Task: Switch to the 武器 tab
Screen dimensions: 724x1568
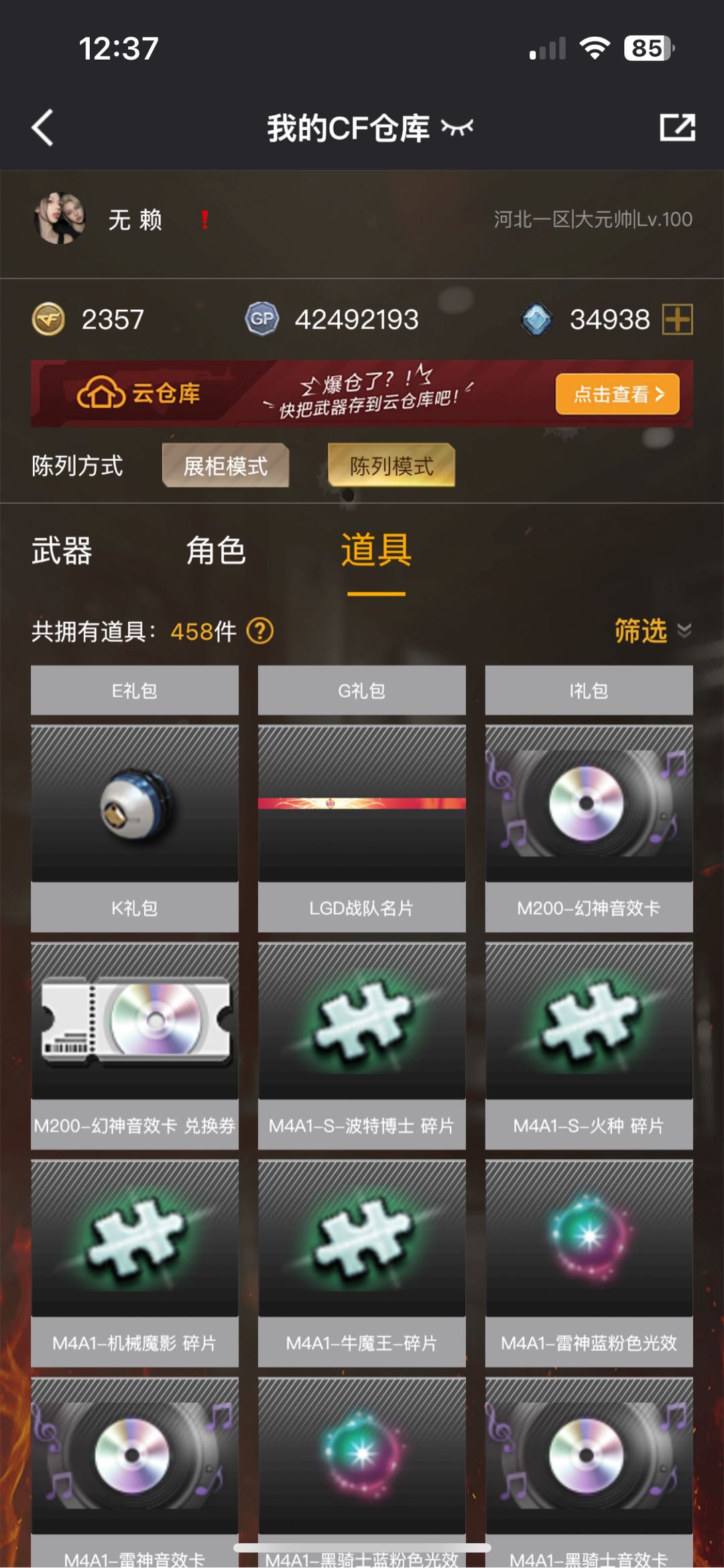Action: pyautogui.click(x=62, y=551)
